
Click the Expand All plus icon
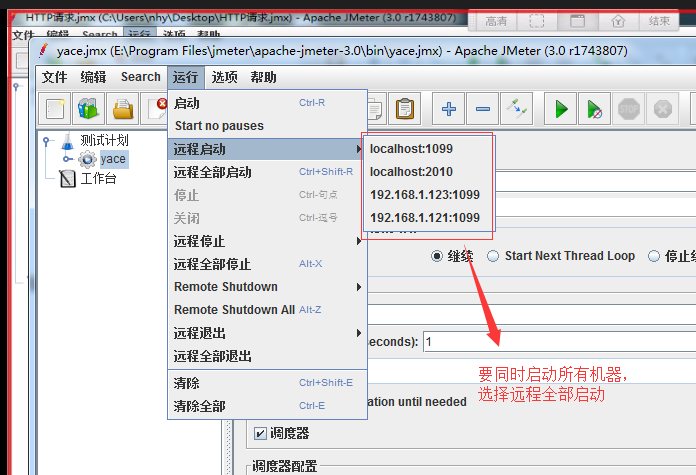tap(448, 109)
